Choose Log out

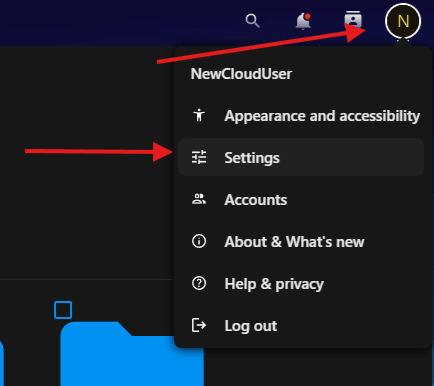(x=301, y=326)
